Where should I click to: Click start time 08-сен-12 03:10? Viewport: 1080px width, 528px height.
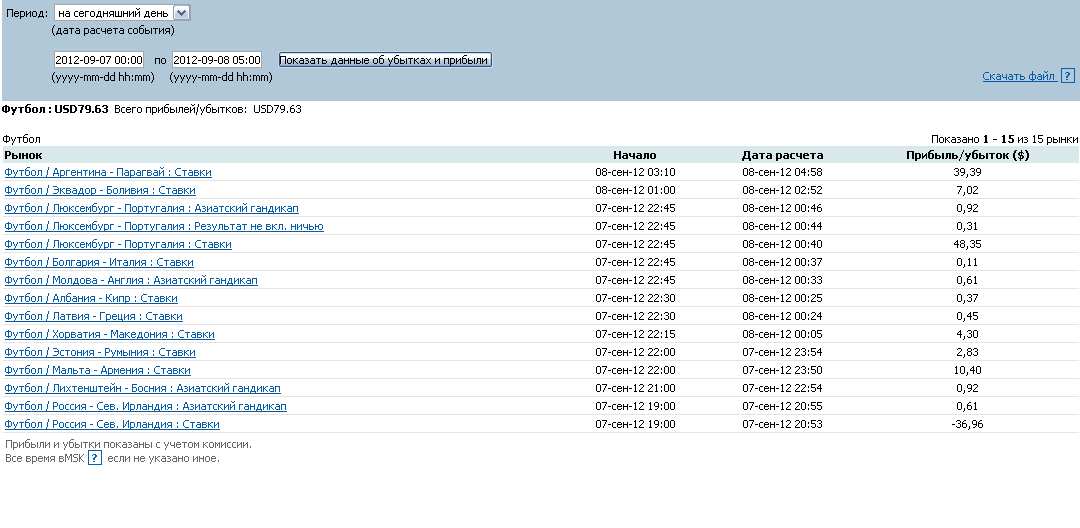pos(635,172)
